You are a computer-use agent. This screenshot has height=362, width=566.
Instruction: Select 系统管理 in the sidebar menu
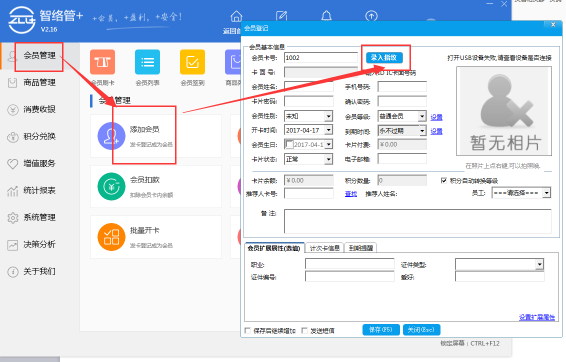(x=40, y=217)
